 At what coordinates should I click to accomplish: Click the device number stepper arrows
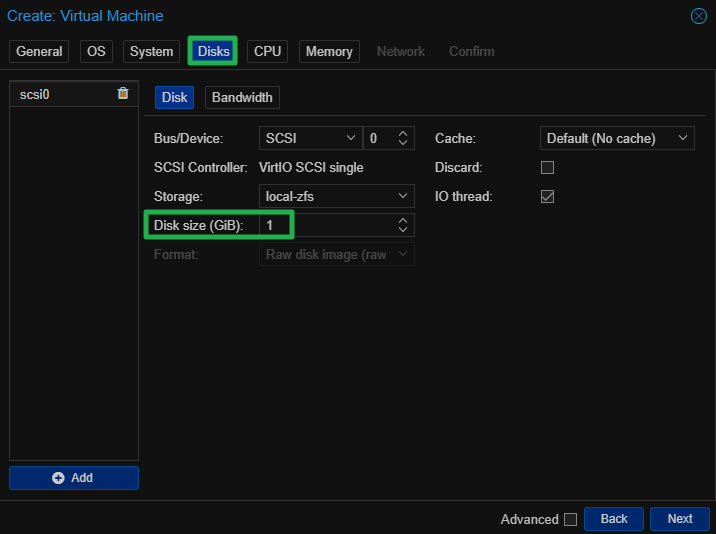click(404, 138)
